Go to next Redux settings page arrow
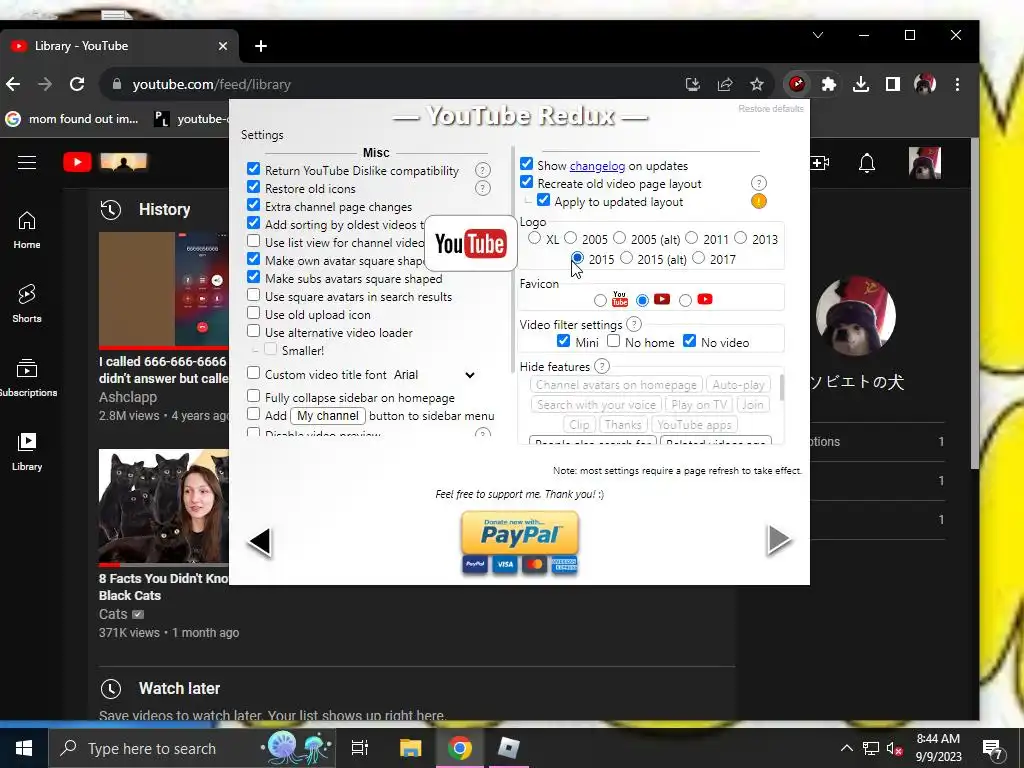Image resolution: width=1024 pixels, height=768 pixels. (778, 539)
